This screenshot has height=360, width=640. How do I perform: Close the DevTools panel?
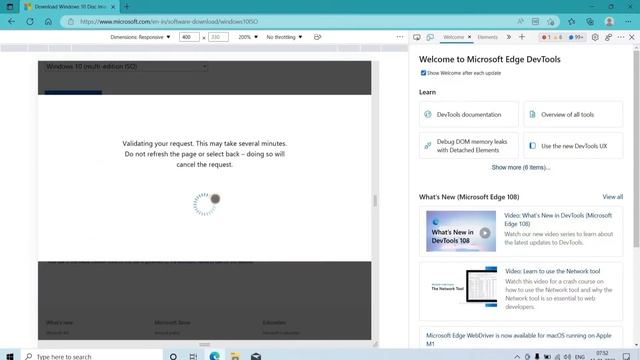point(632,37)
